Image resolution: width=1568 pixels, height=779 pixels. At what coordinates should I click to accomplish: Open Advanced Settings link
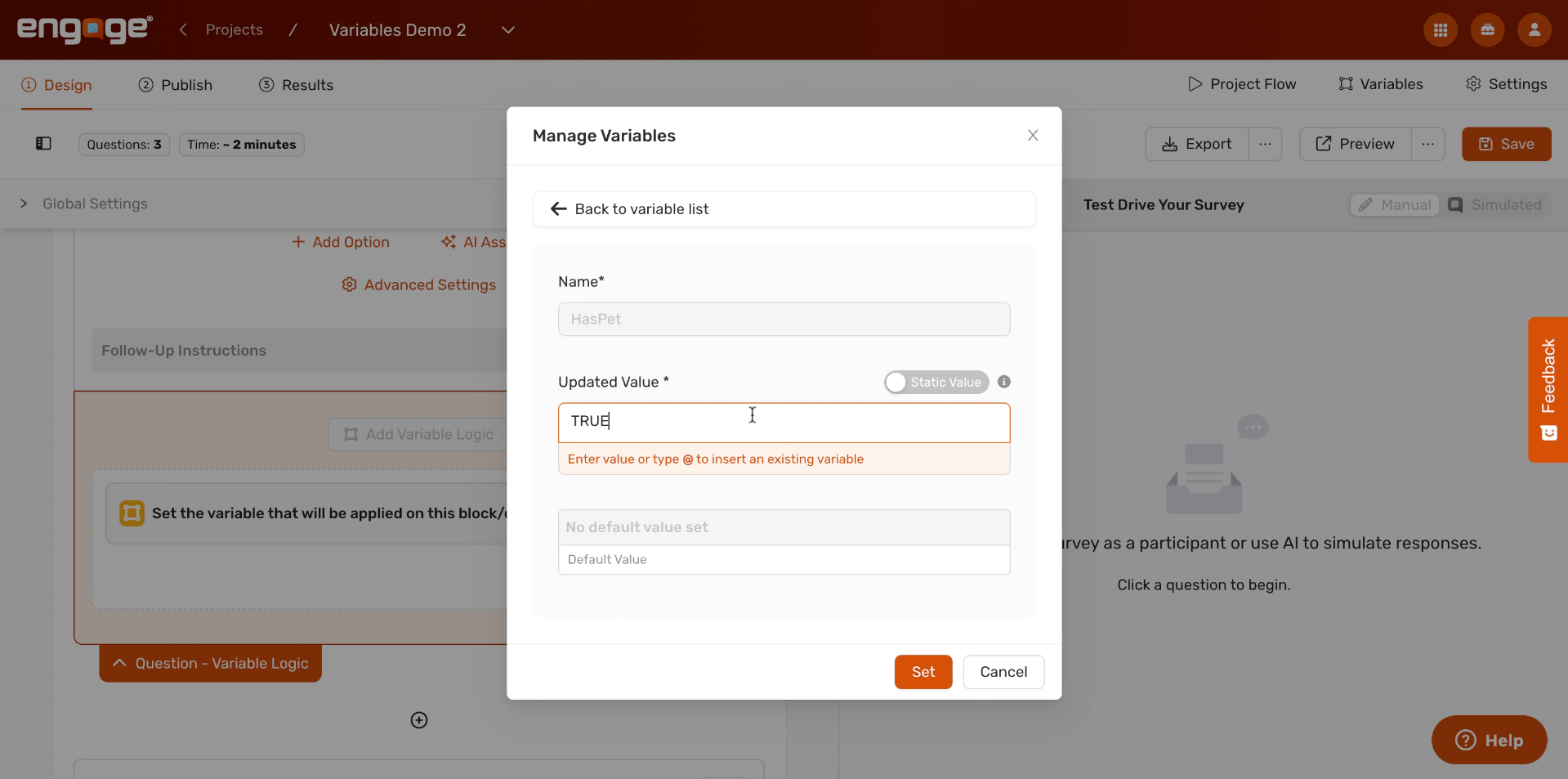(x=419, y=284)
